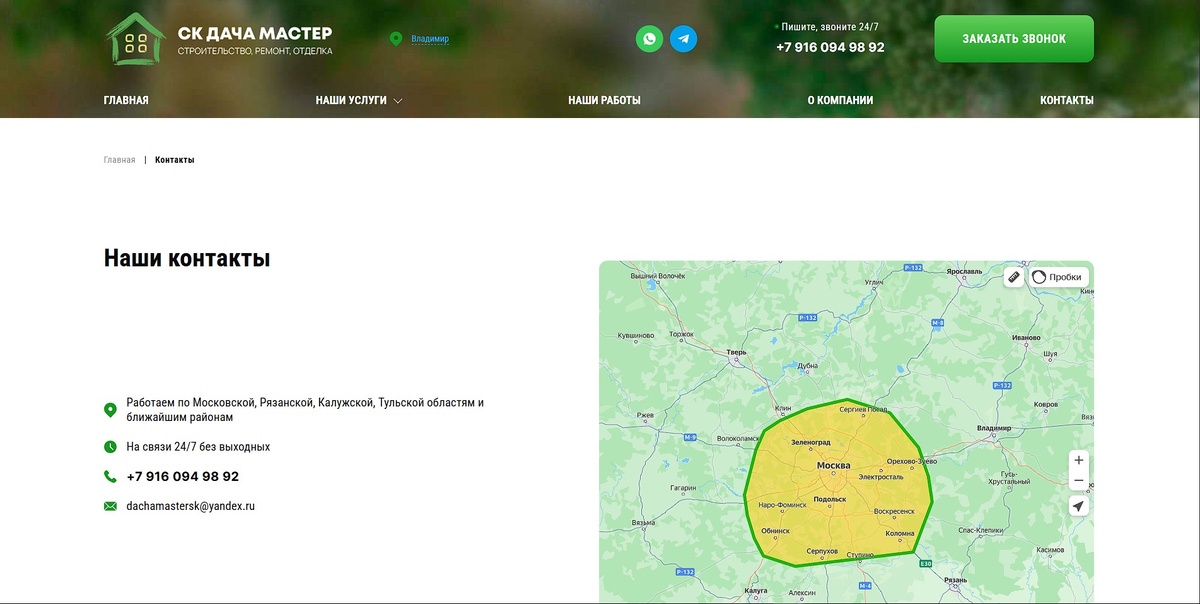Click the email link dachamastersk@yandex.ru

[191, 506]
